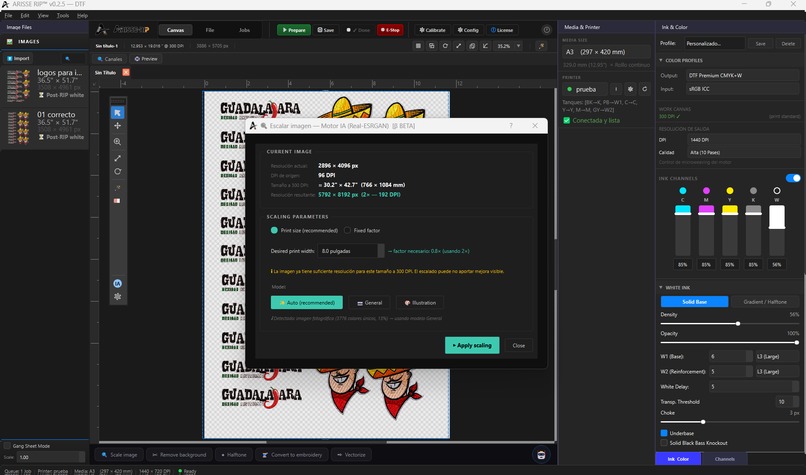Screen dimensions: 806x475
Task: Switch to the Jobs tab
Action: click(245, 30)
